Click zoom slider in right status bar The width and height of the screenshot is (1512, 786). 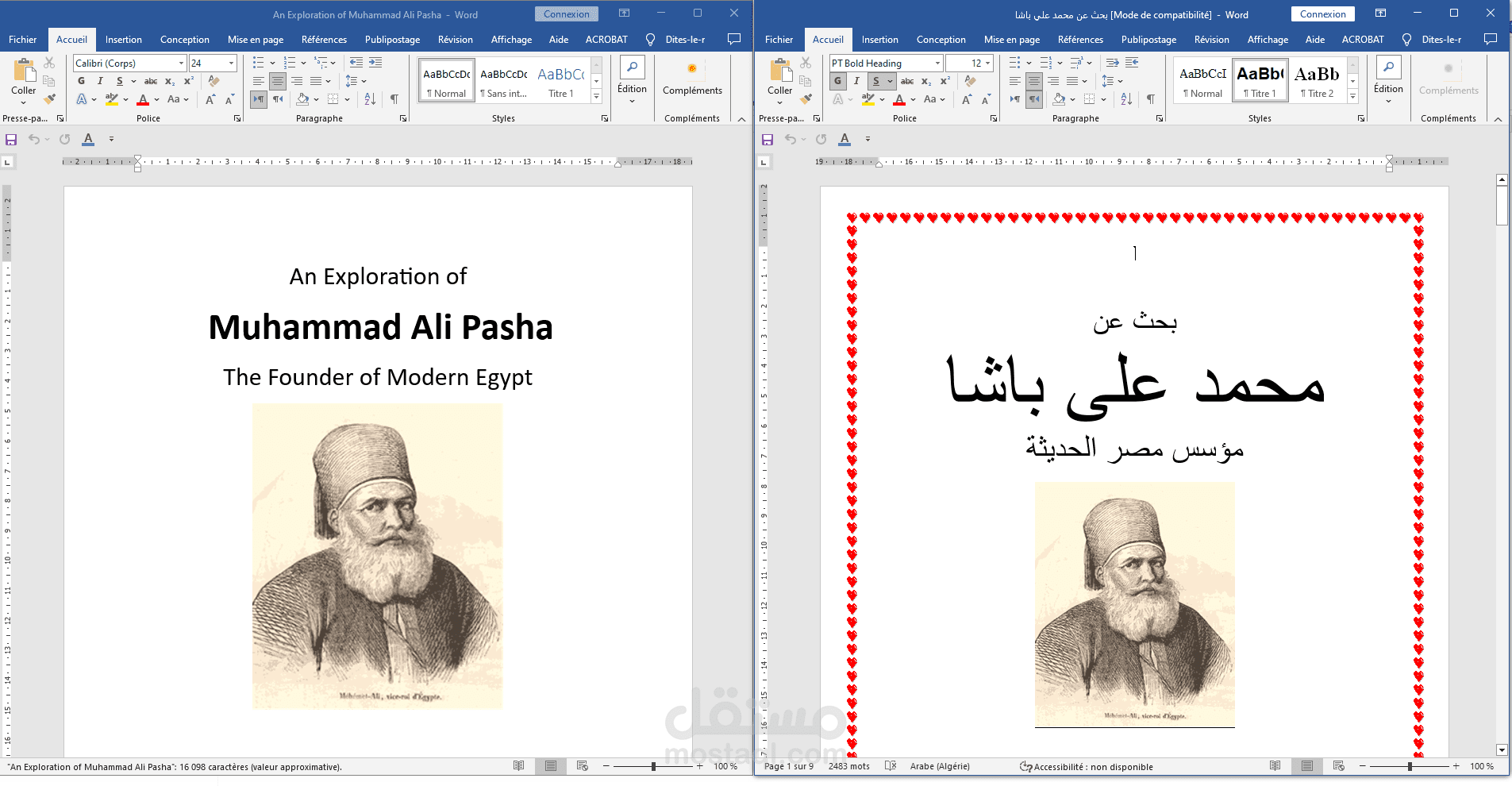coord(1409,766)
